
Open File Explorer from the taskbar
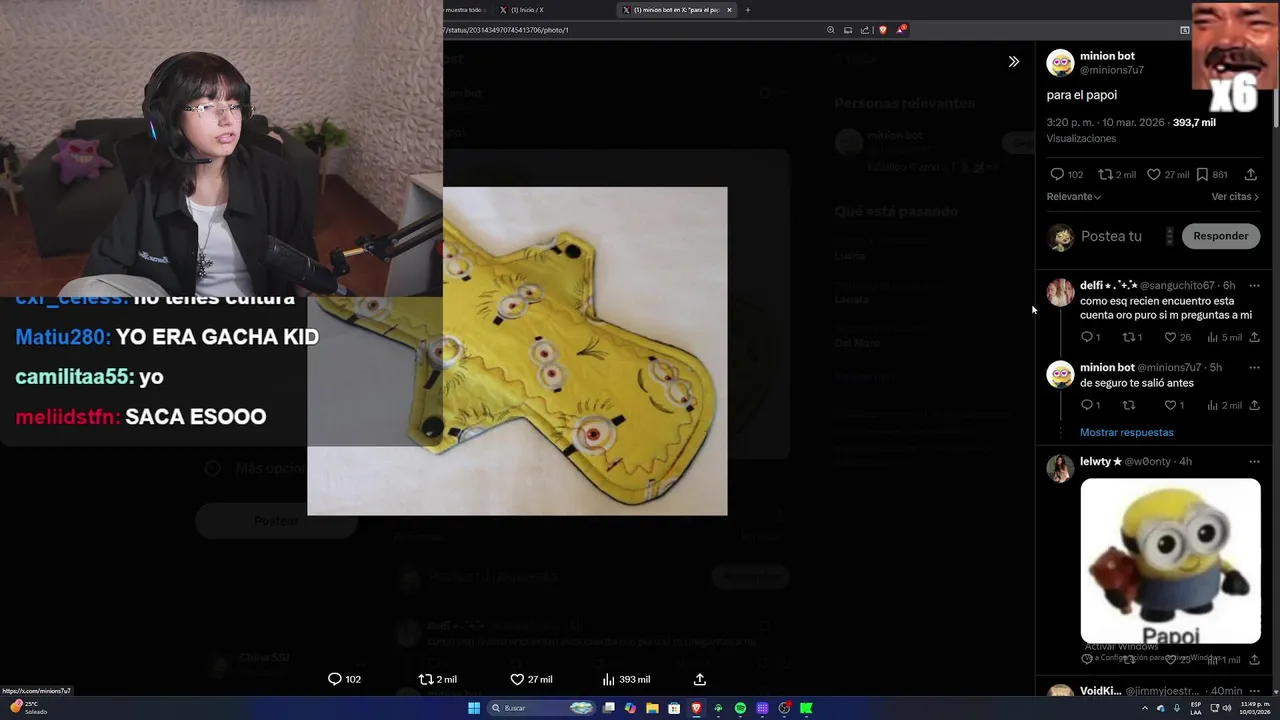pyautogui.click(x=652, y=708)
